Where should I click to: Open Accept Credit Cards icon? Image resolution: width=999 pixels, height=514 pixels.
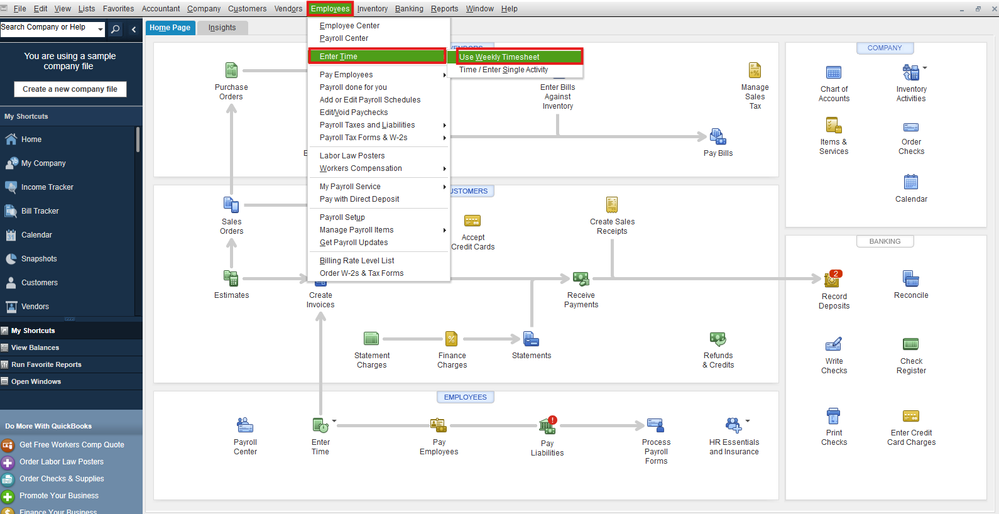(473, 221)
